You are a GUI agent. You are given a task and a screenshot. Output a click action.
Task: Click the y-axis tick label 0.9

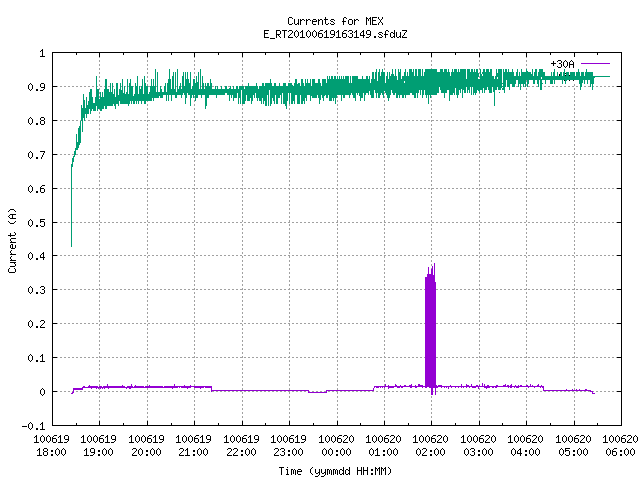pyautogui.click(x=36, y=87)
